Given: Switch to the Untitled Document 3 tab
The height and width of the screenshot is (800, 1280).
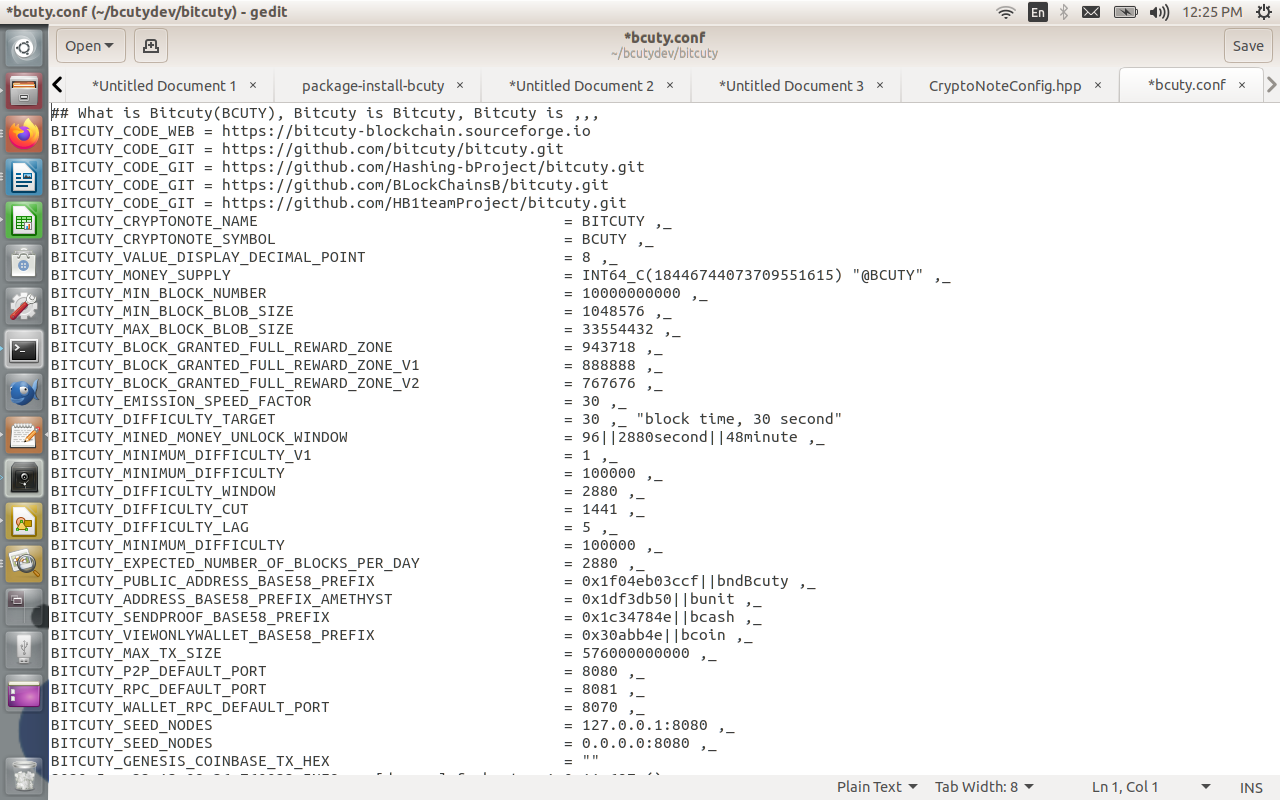Looking at the screenshot, I should (x=791, y=86).
